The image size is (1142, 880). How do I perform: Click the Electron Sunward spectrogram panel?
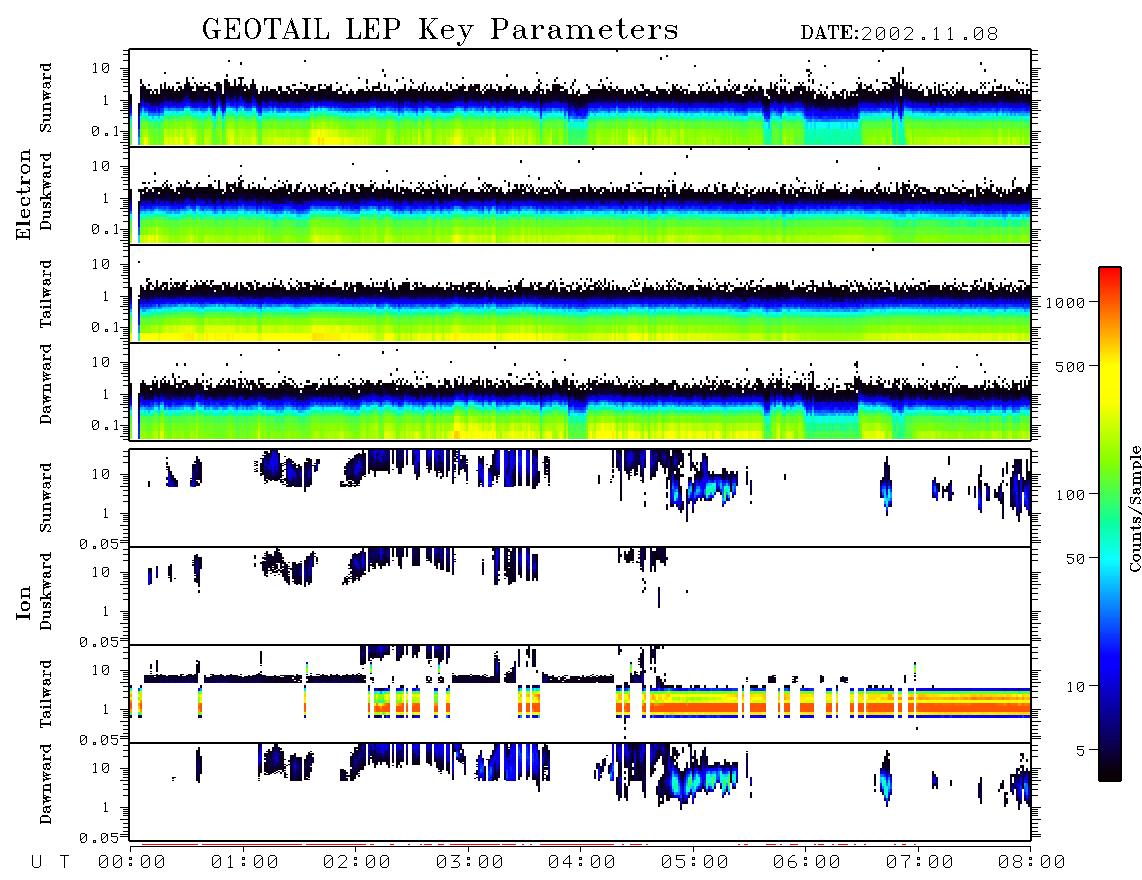tap(580, 98)
